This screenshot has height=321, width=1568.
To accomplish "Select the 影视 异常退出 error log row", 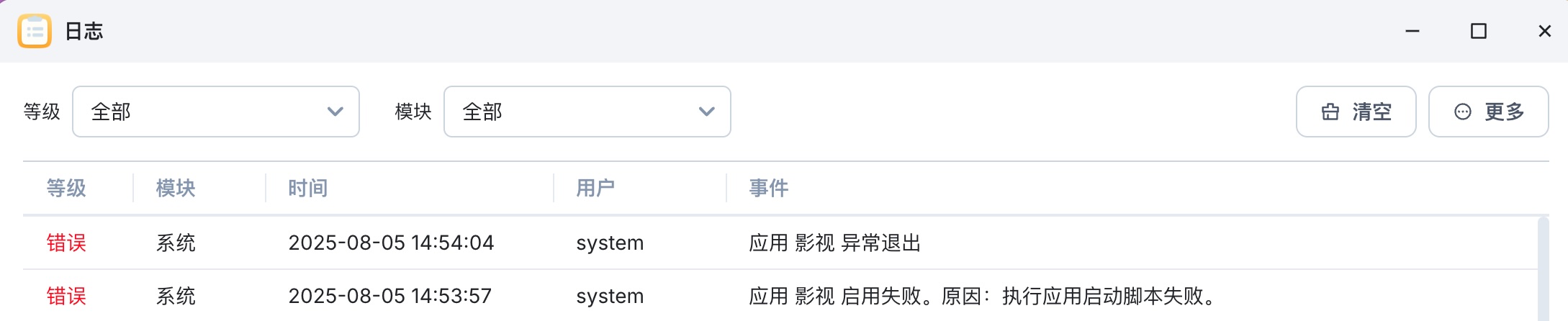I will pos(780,243).
